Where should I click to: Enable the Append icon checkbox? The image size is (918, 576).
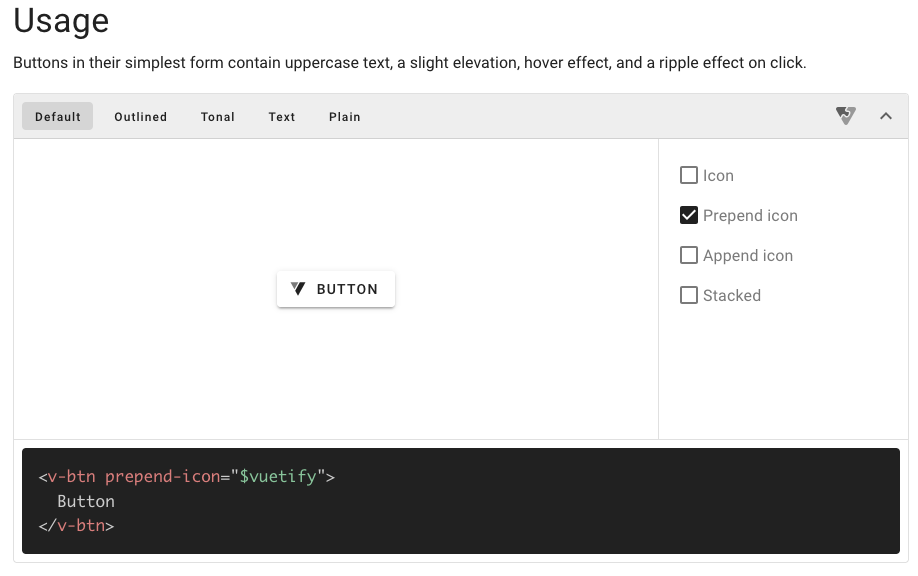[x=688, y=255]
